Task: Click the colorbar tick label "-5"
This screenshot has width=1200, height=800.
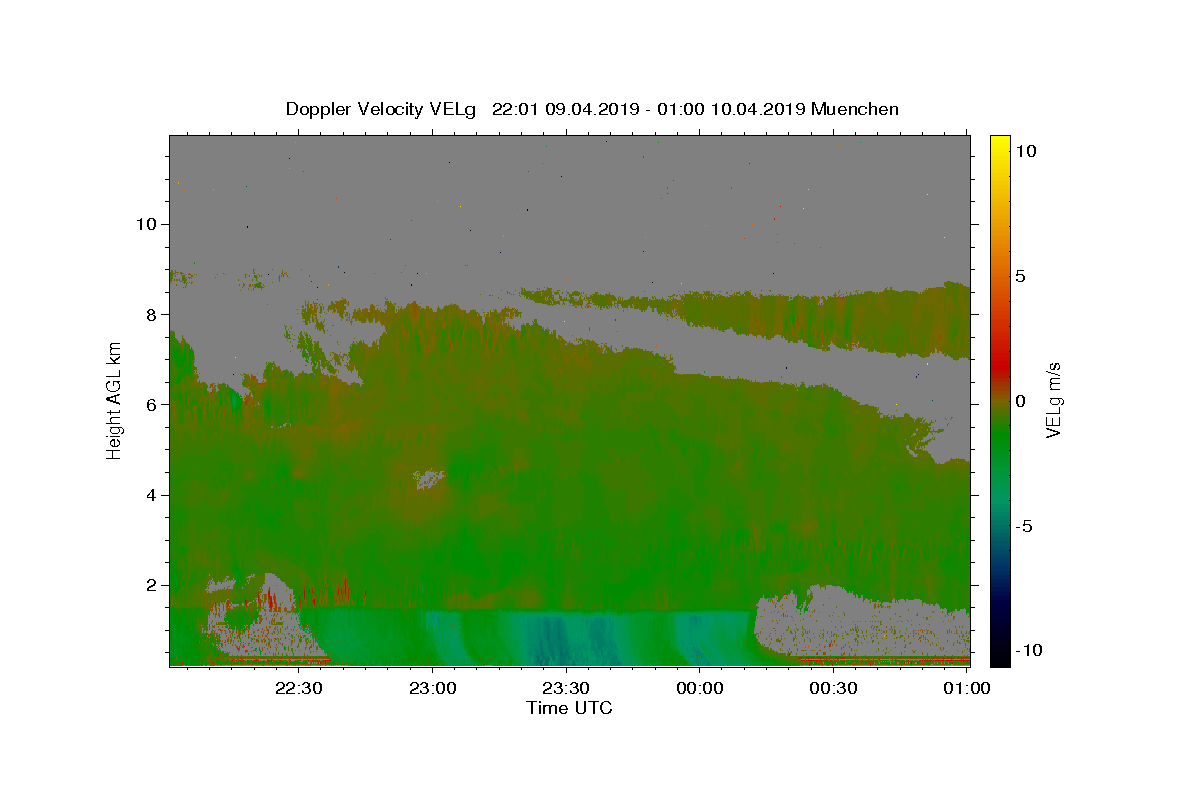Action: (1024, 526)
